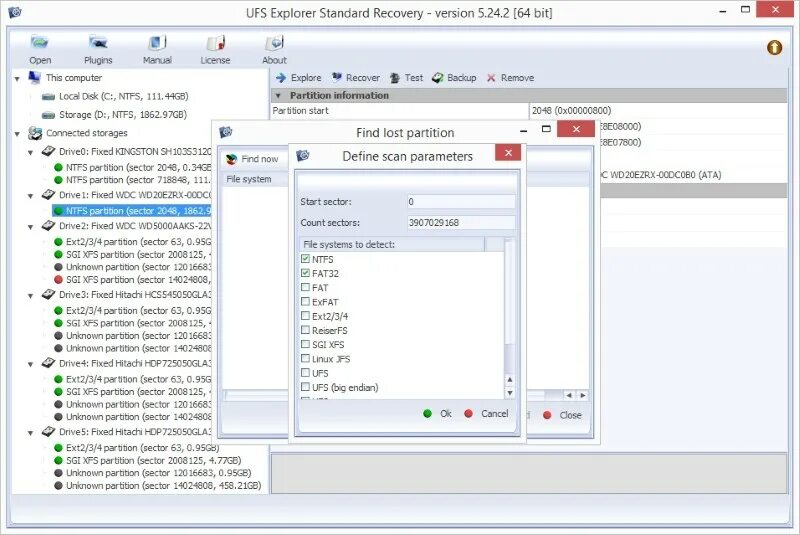Select the Drive2 WDC WD5000AAKS disk icon
800x535 pixels.
(x=48, y=225)
